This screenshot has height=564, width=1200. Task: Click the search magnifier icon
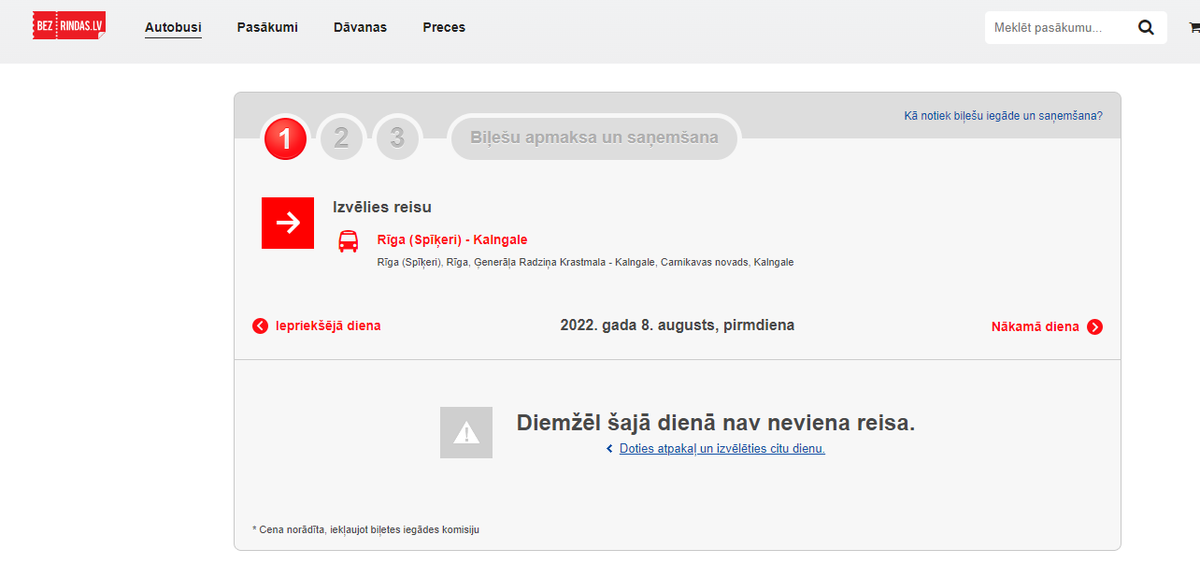[x=1146, y=28]
